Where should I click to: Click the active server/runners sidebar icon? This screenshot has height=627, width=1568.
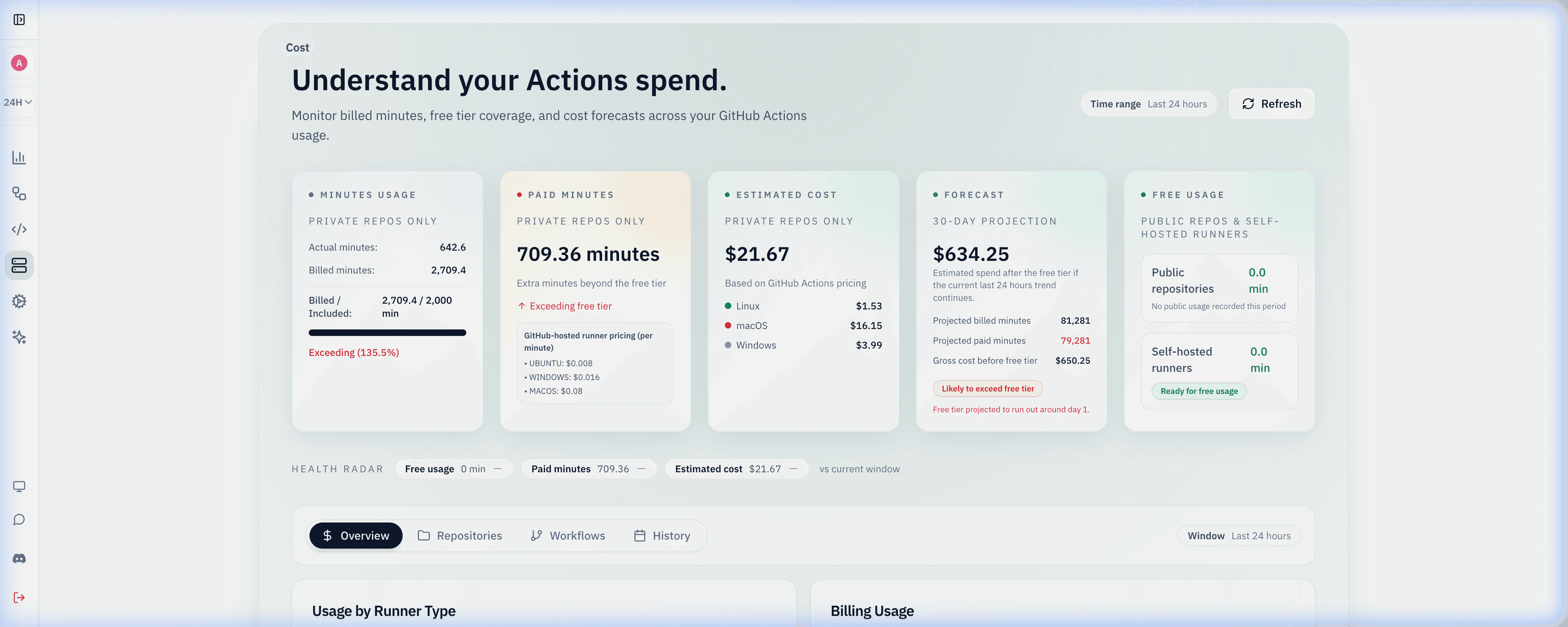(x=20, y=265)
